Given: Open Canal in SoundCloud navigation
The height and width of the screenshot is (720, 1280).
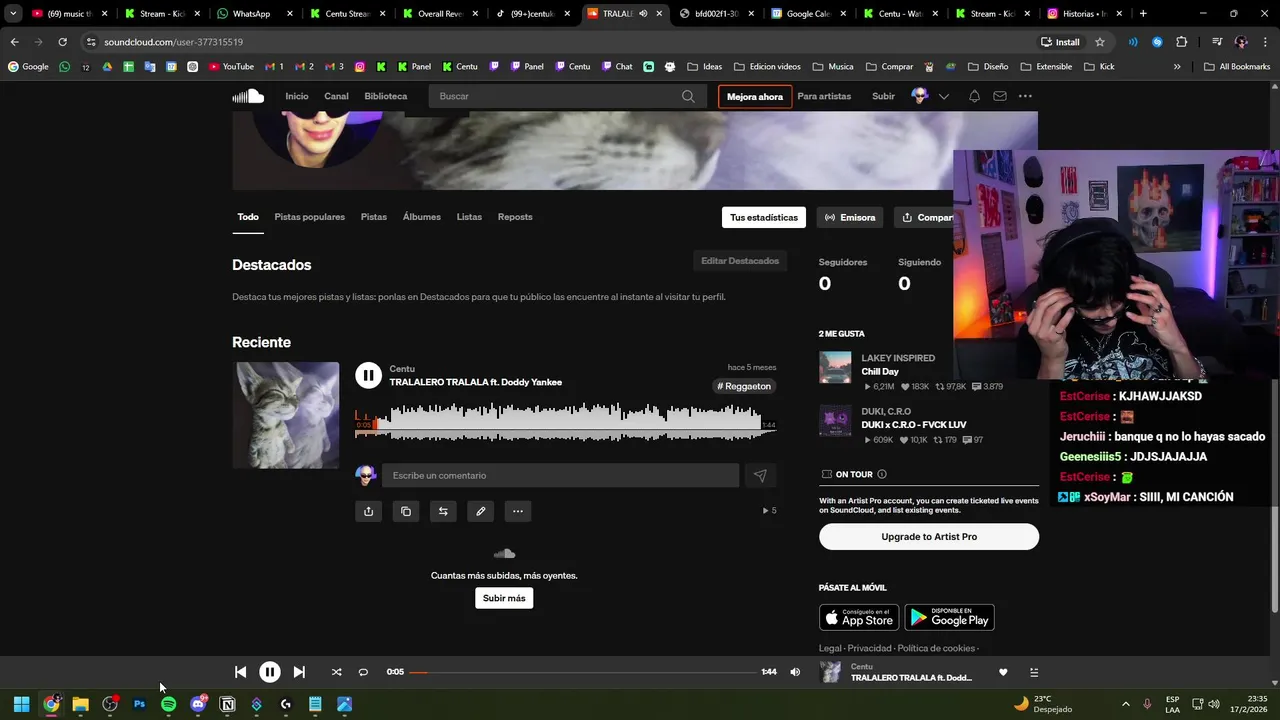Looking at the screenshot, I should click(336, 96).
